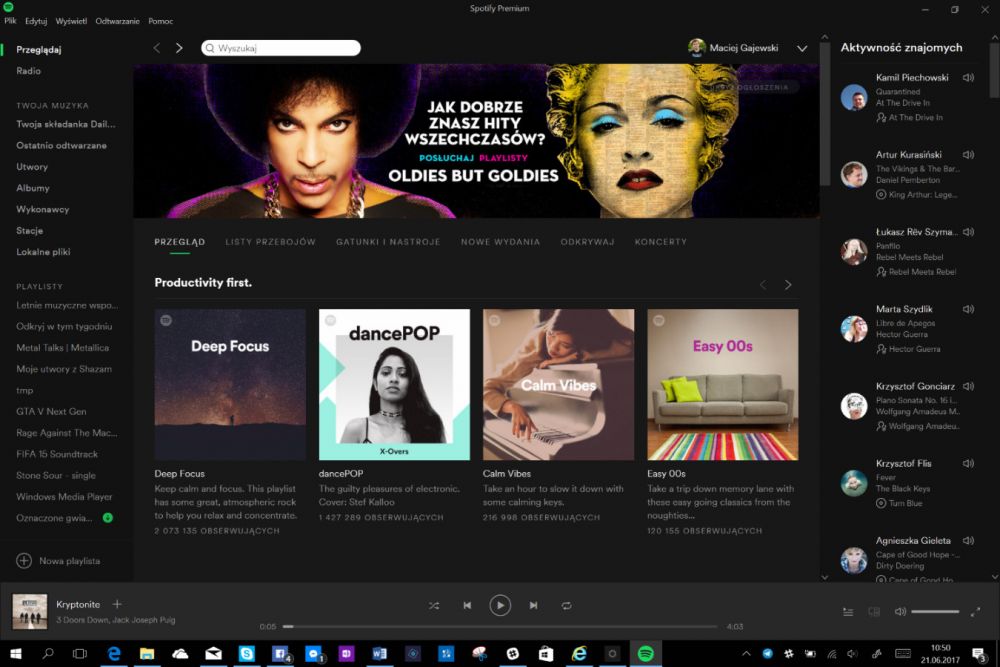Focus the Wyszukaj search field
The height and width of the screenshot is (667, 1000).
click(x=281, y=48)
